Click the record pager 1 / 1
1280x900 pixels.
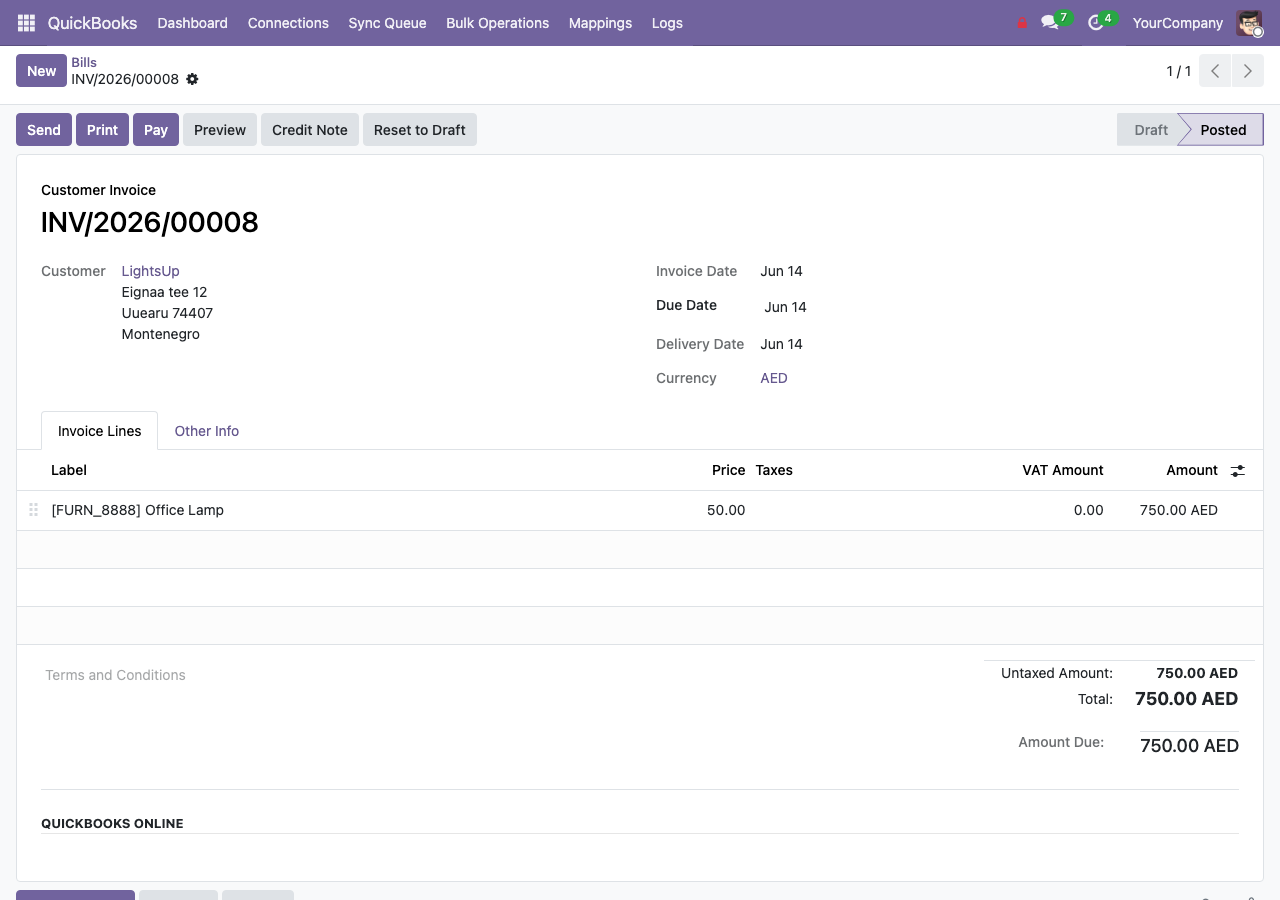point(1179,71)
